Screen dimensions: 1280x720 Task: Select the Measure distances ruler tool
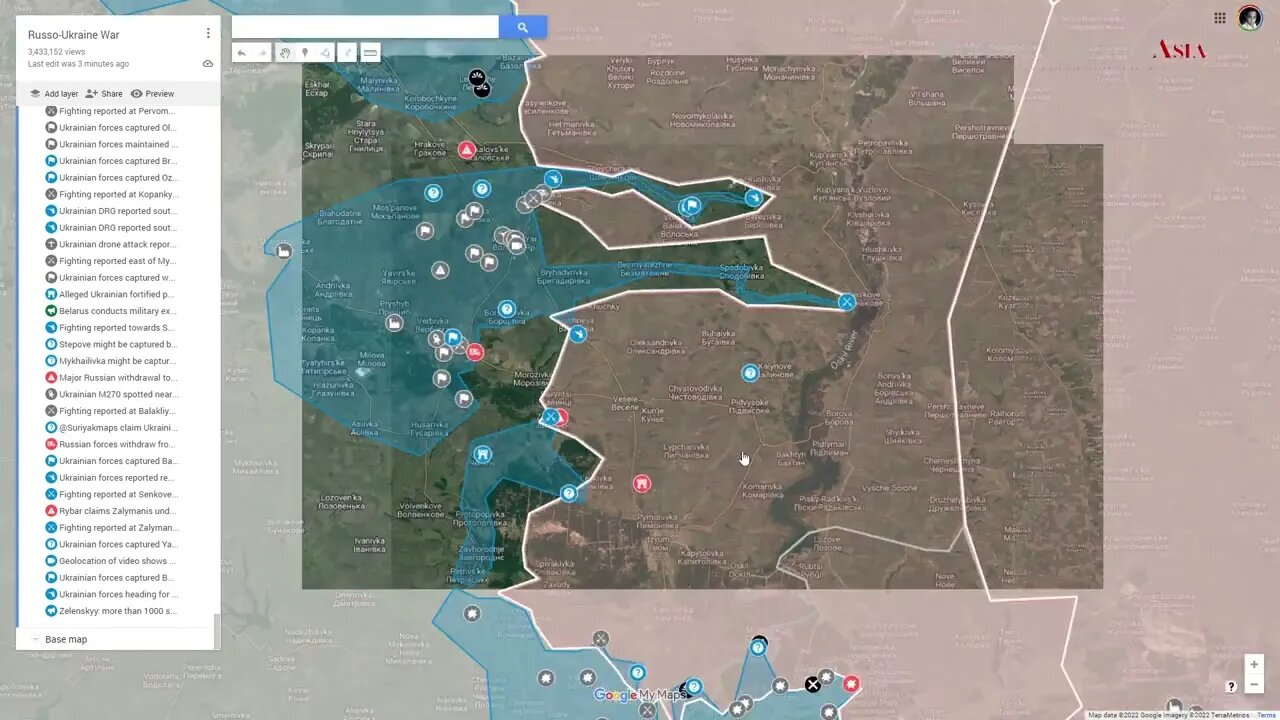coord(370,53)
